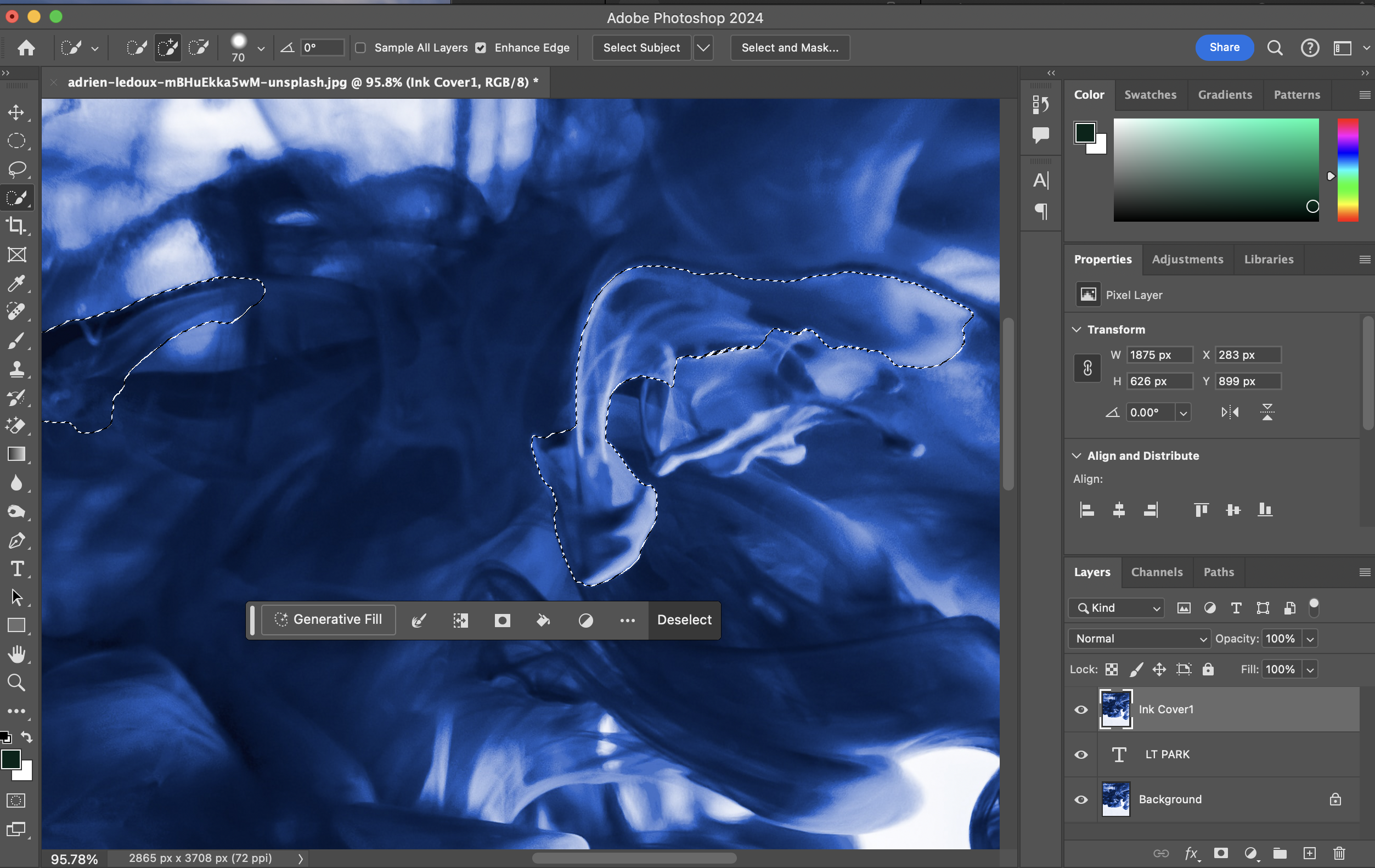Open the blend mode Normal dropdown

tap(1139, 639)
